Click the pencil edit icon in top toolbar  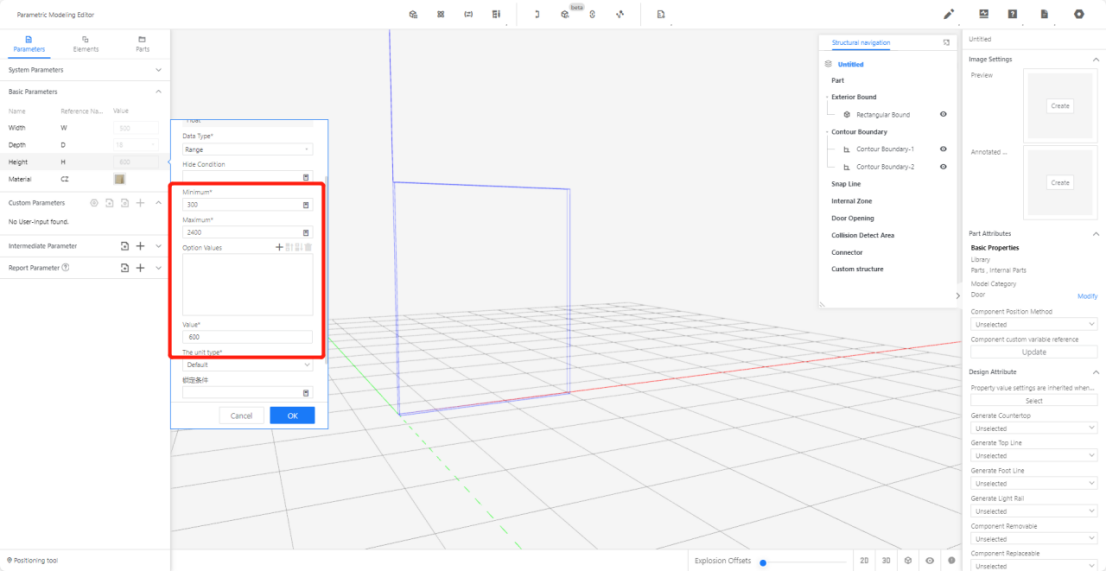(949, 14)
